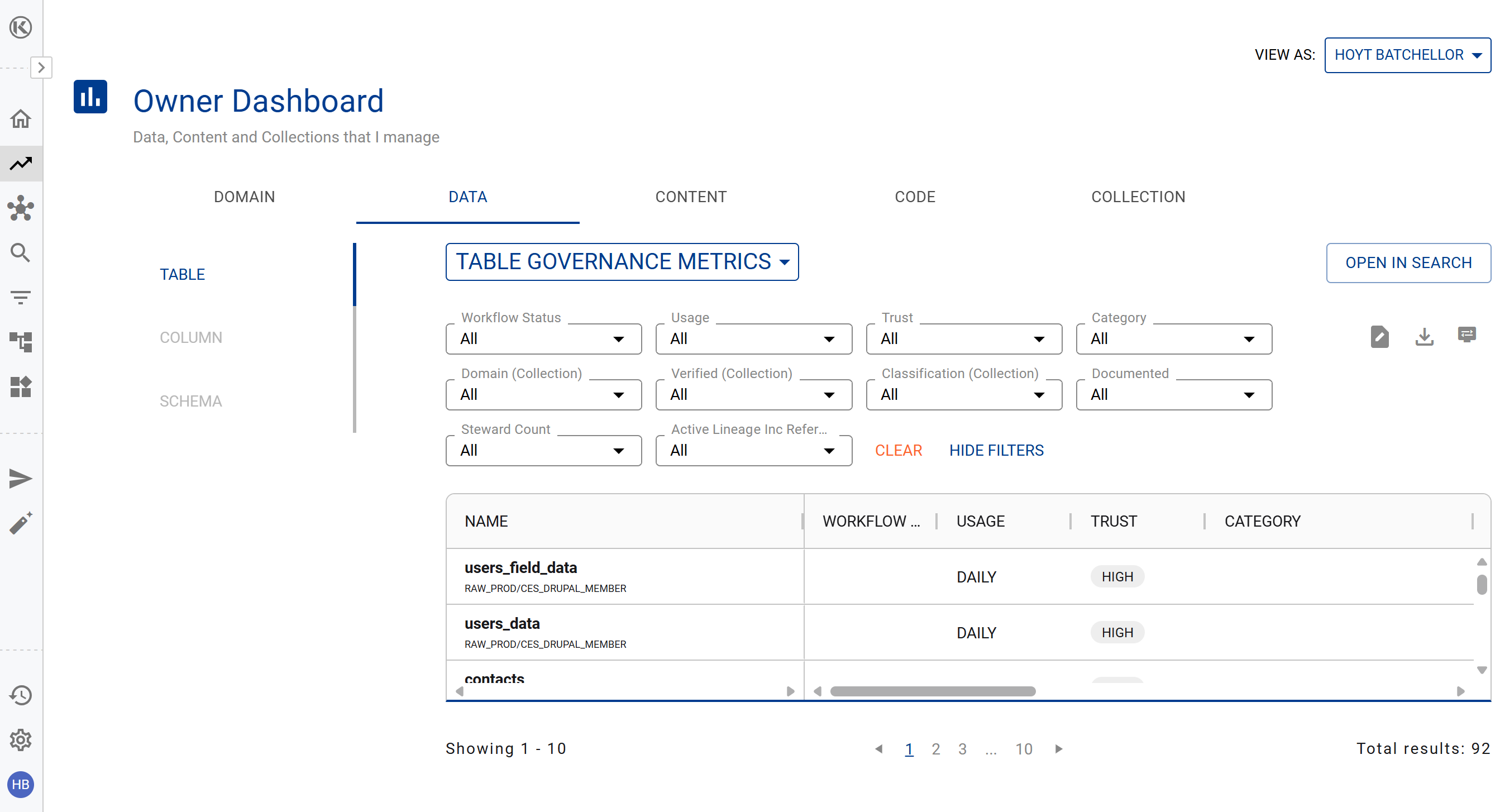Screen dimensions: 1500x812
Task: Click the HB user avatar
Action: 21,785
